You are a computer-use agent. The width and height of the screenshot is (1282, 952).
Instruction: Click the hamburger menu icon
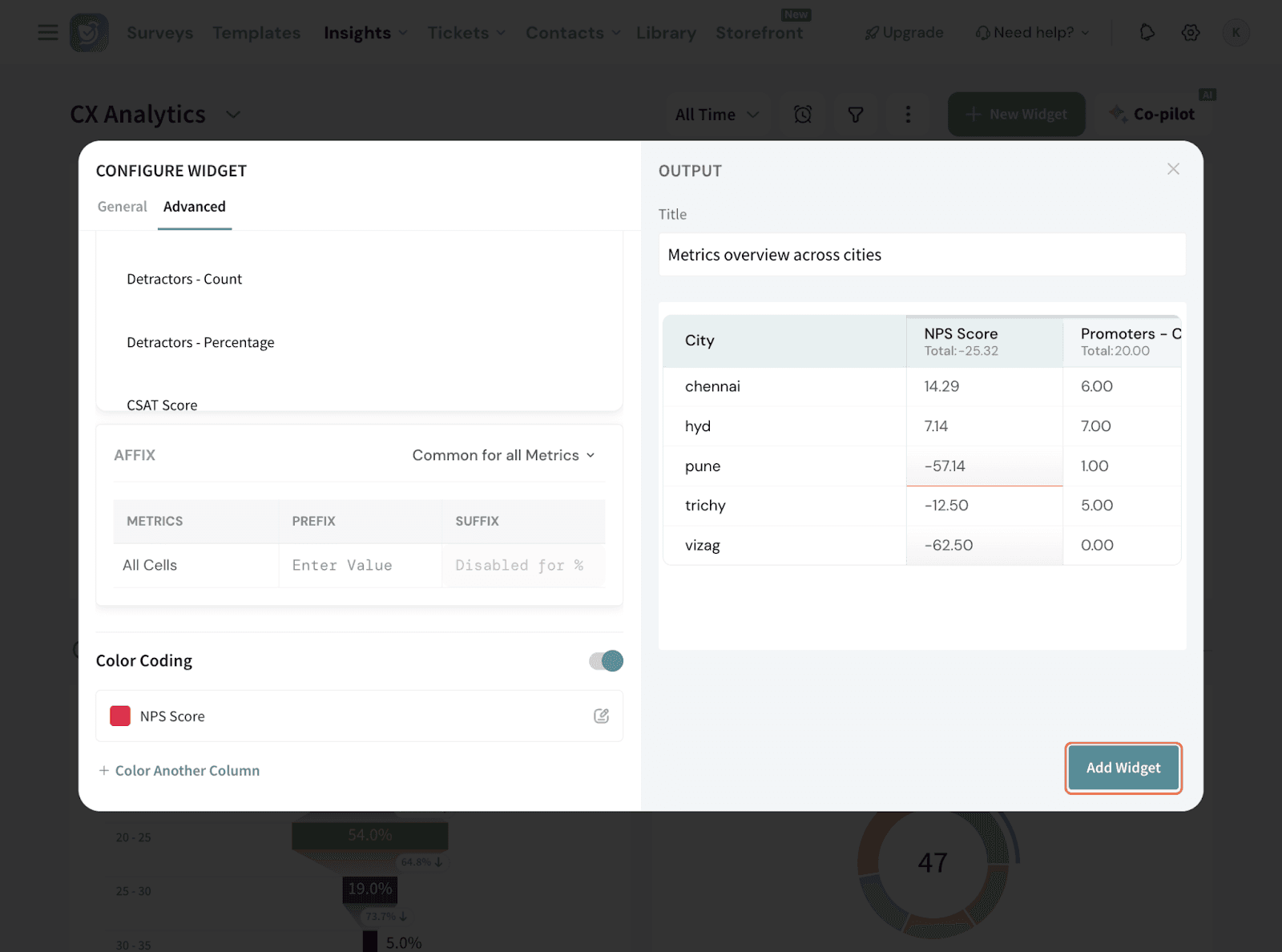(x=48, y=33)
